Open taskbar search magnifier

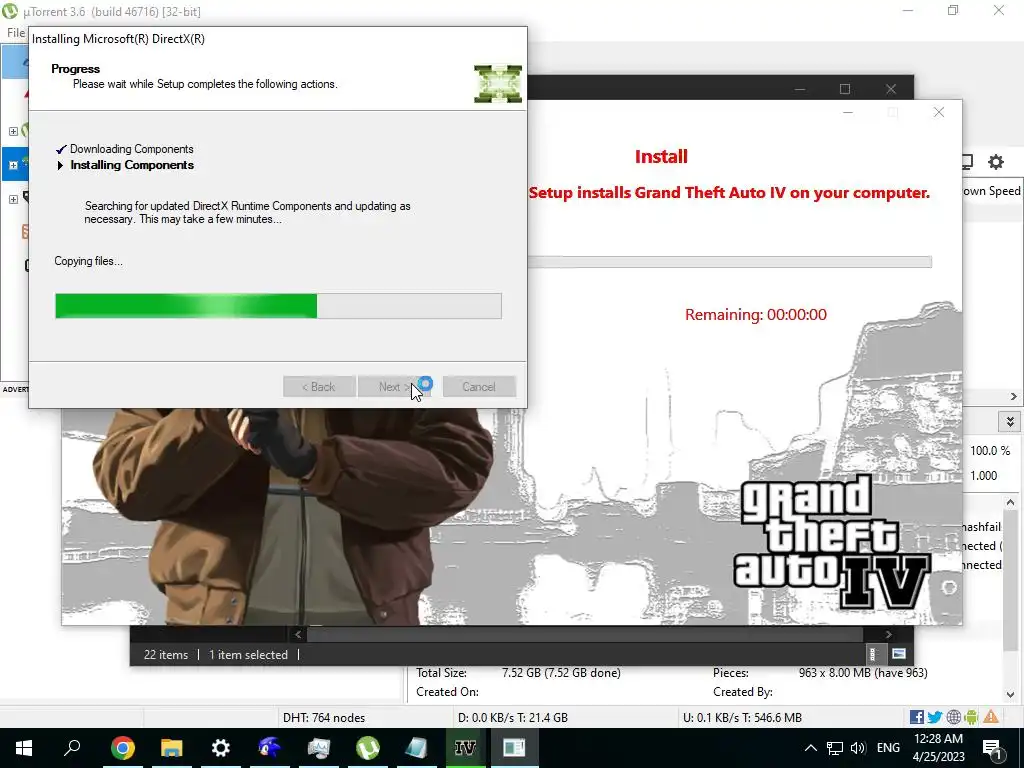[x=72, y=748]
